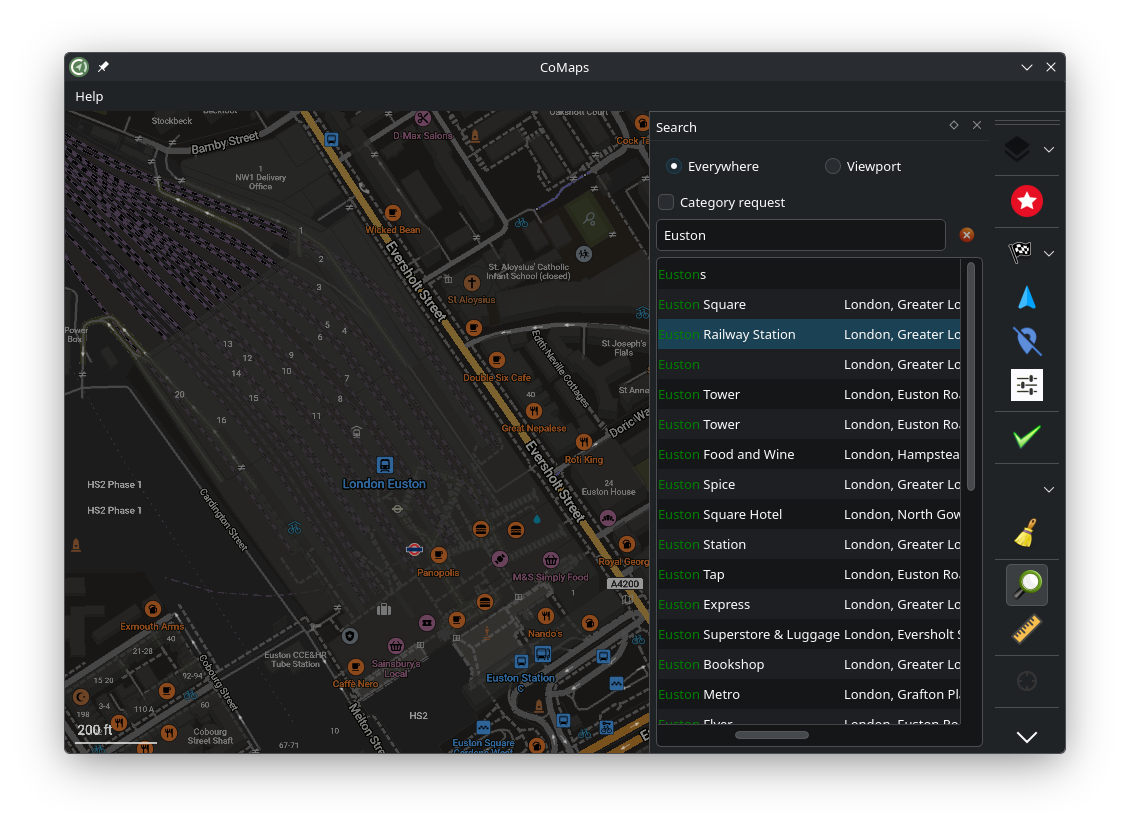The width and height of the screenshot is (1130, 830).
Task: Click the D-Max Salons scissors marker
Action: (x=423, y=118)
